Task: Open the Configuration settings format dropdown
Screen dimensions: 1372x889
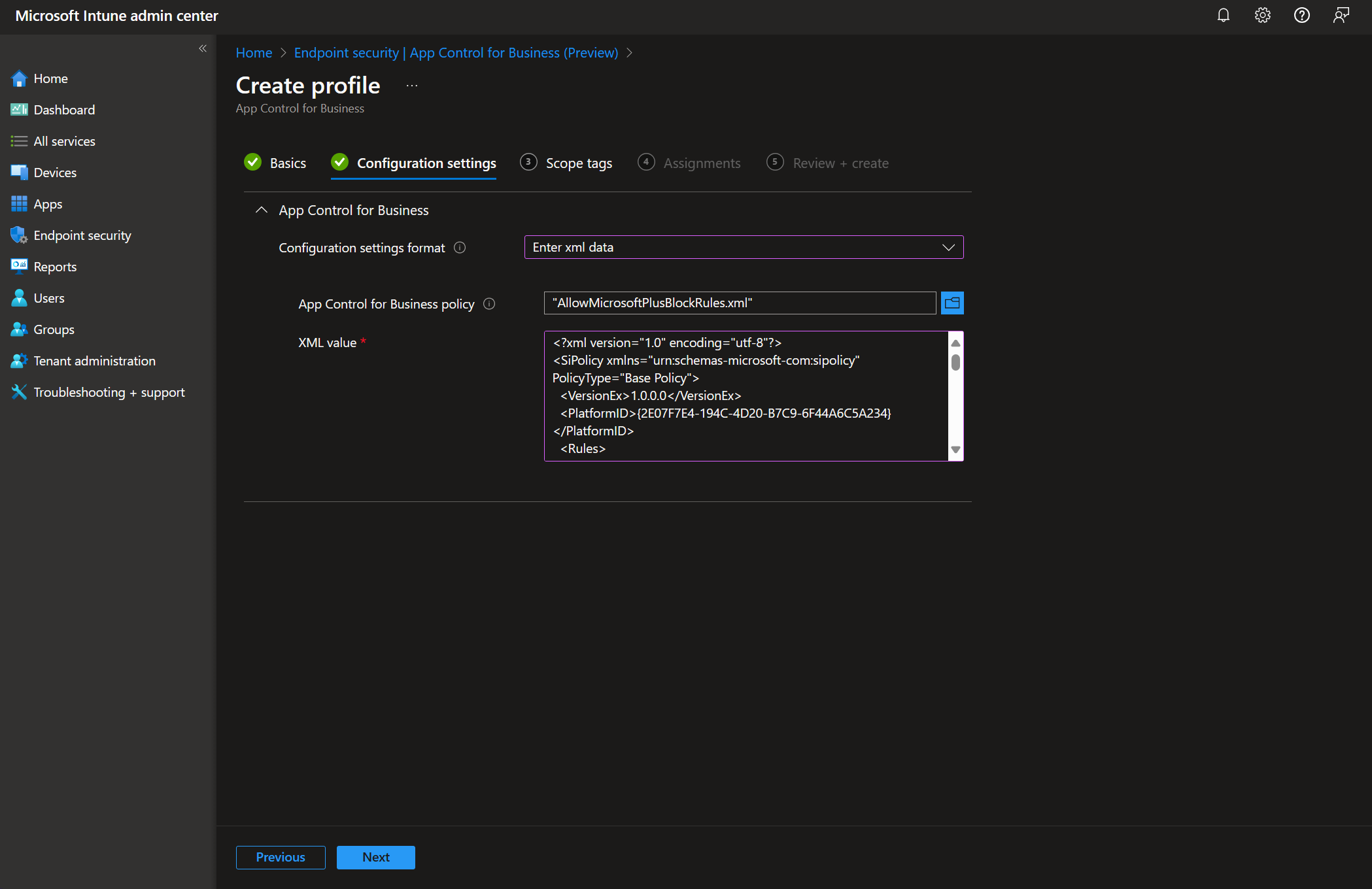Action: tap(744, 247)
